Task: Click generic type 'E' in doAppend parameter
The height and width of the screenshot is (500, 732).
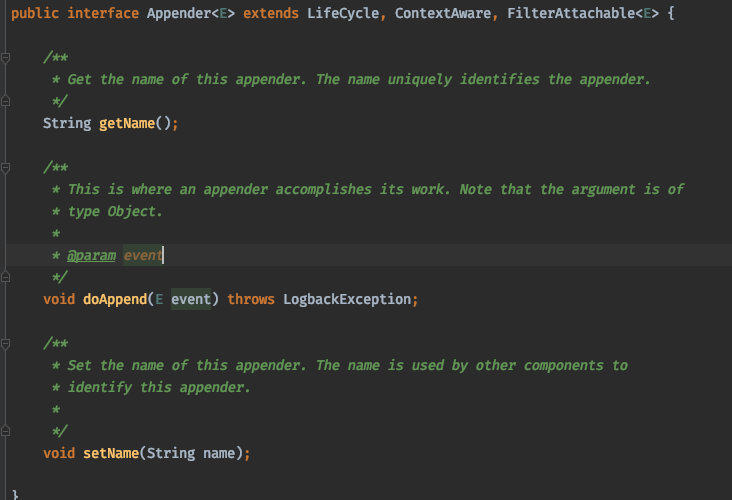Action: click(159, 299)
